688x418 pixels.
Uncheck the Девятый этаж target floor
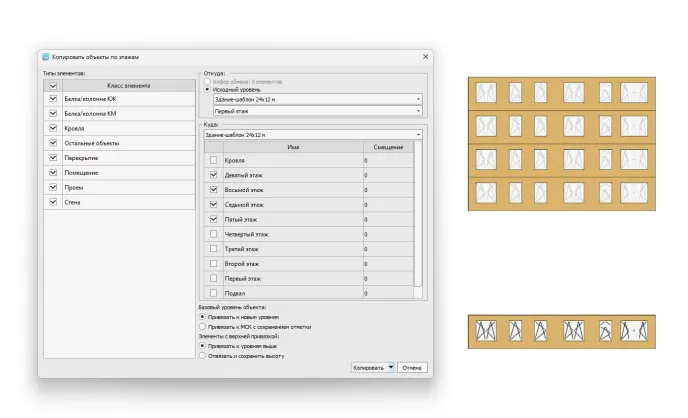coord(212,175)
